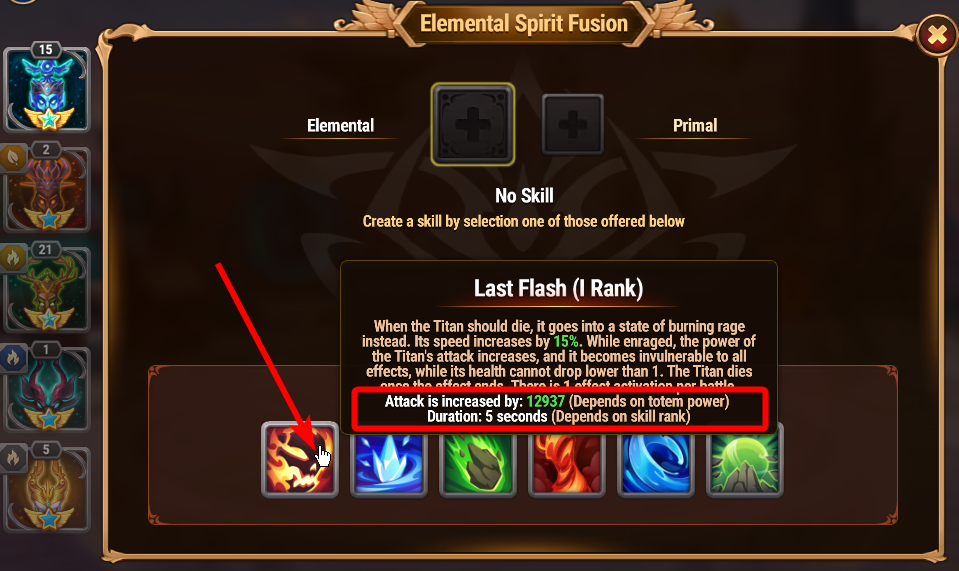Select the level 2 red horned totem
This screenshot has height=571, width=959.
(49, 189)
